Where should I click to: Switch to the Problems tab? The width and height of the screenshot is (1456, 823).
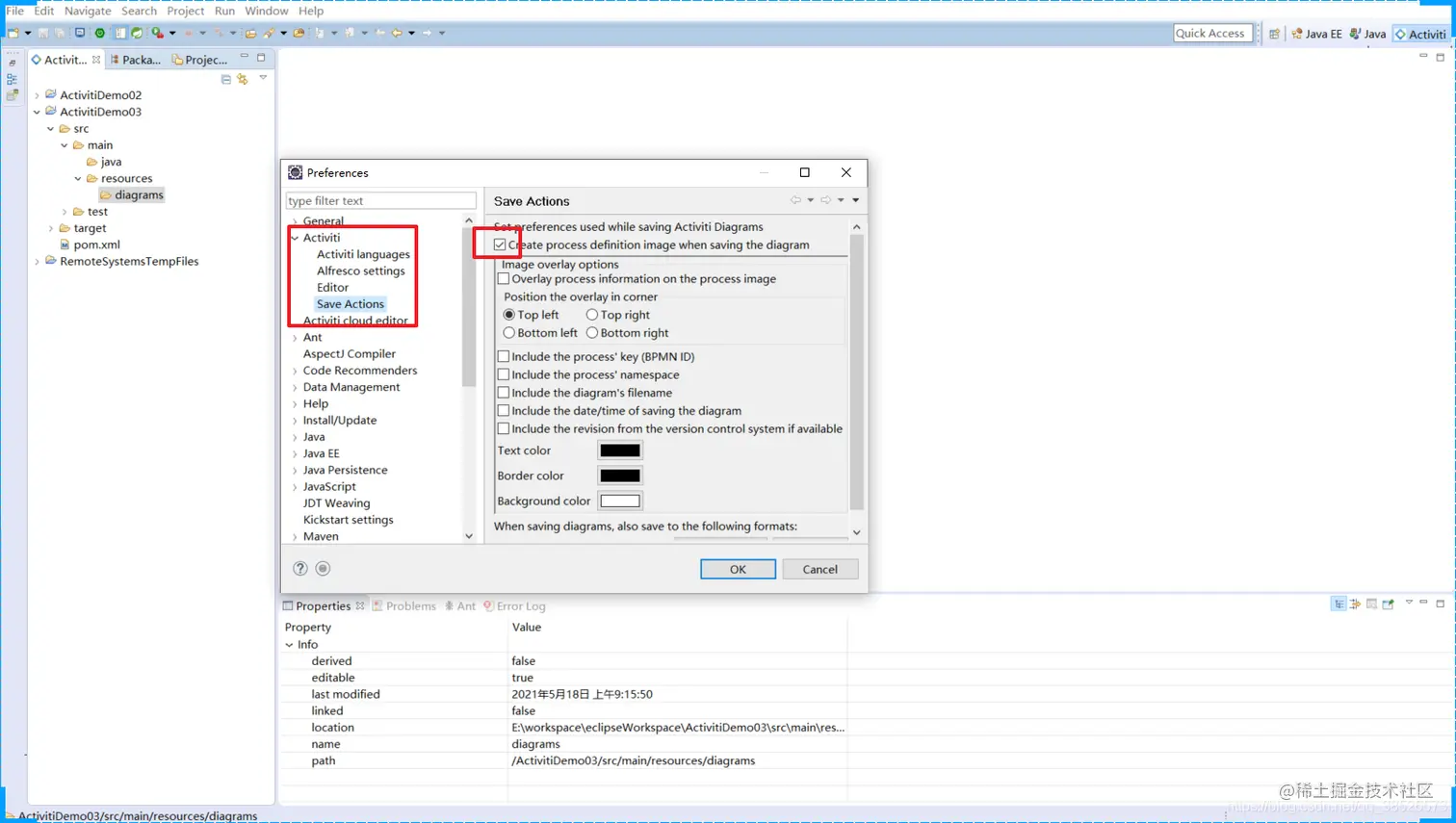pos(404,605)
